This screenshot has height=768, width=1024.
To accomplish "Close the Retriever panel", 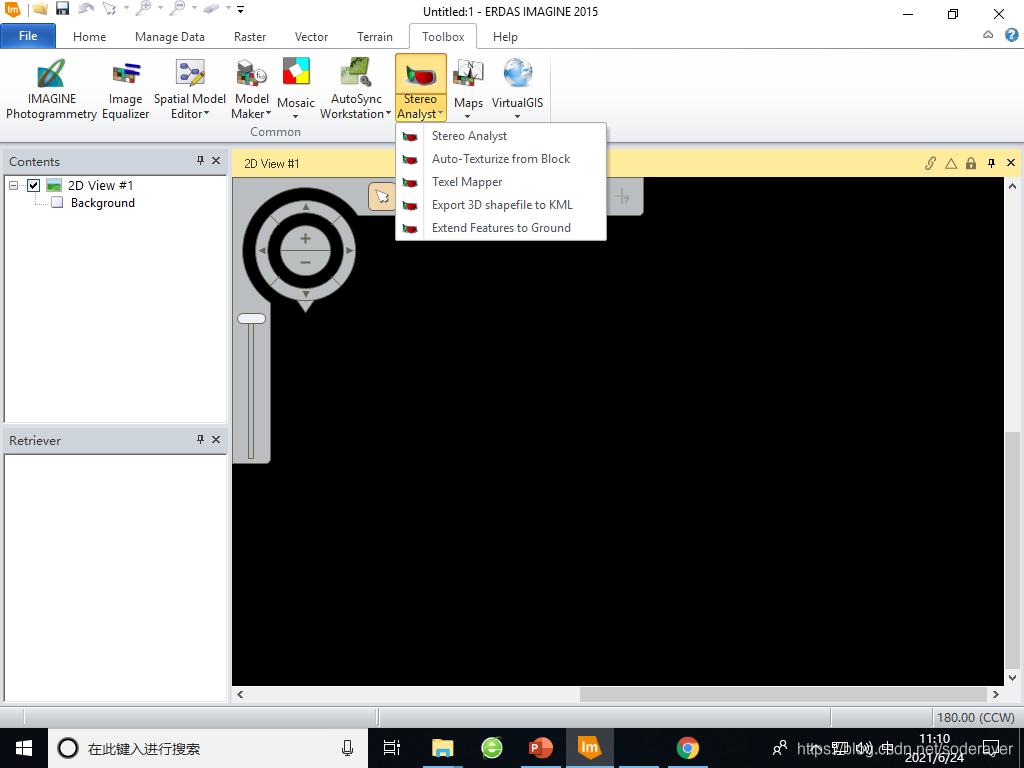I will (216, 439).
